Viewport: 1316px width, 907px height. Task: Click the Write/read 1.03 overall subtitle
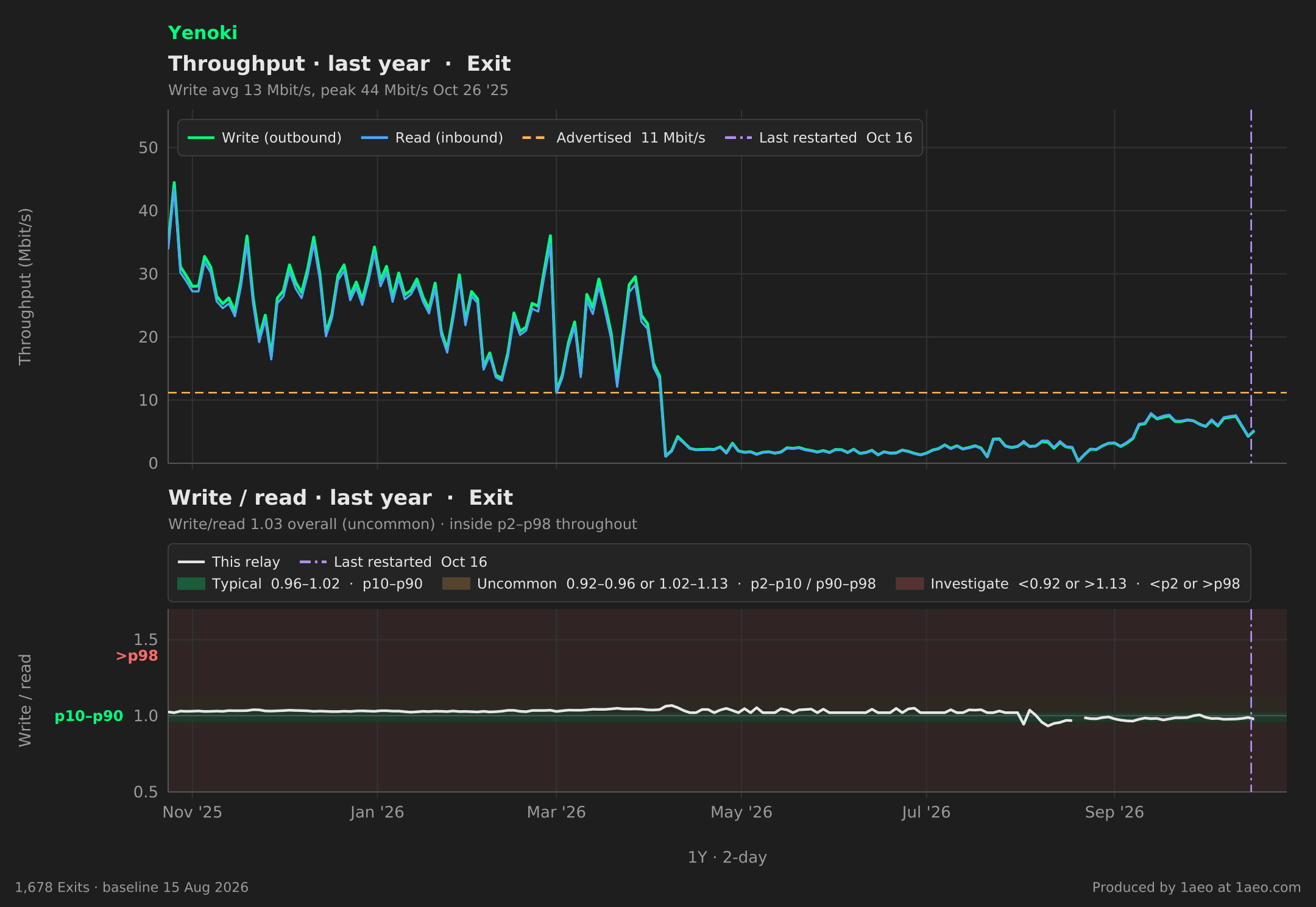point(403,524)
